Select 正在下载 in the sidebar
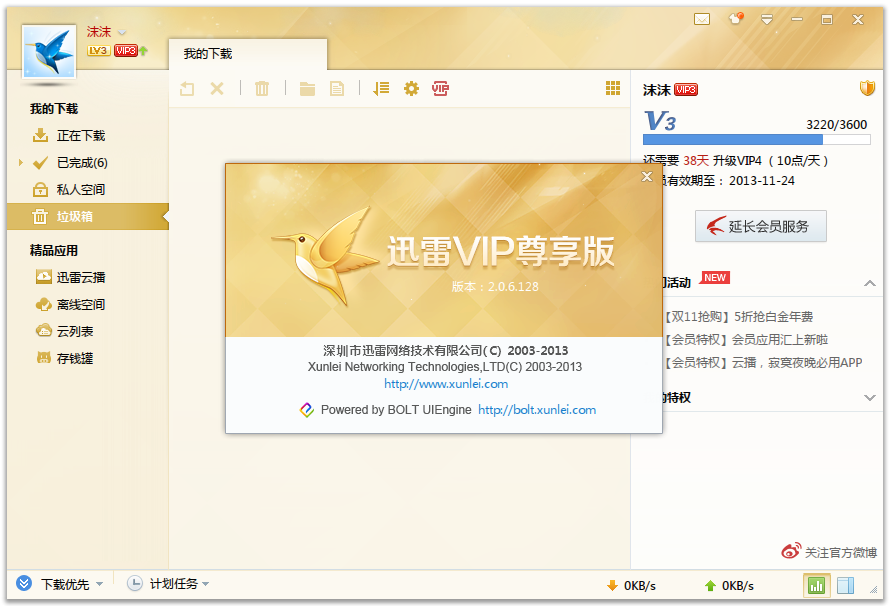The height and width of the screenshot is (606, 890). [x=88, y=136]
